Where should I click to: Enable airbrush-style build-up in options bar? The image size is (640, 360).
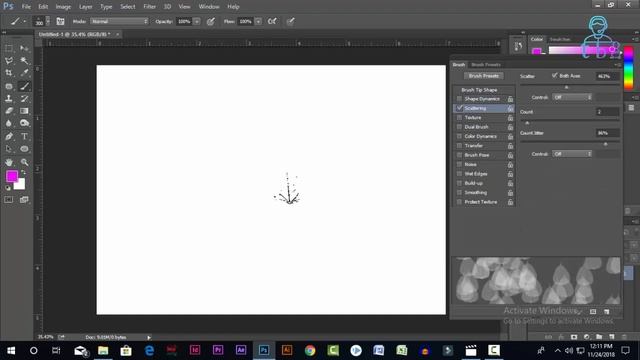272,21
